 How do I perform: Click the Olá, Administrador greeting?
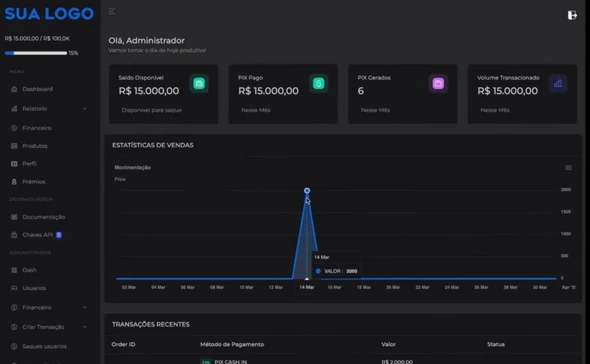146,41
